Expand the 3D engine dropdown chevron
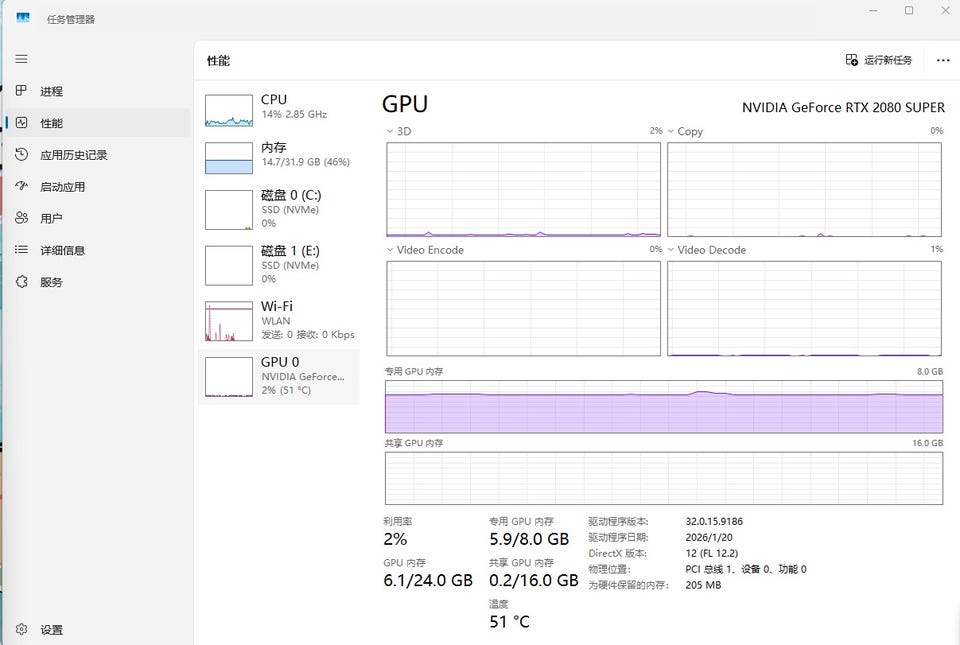The width and height of the screenshot is (960, 645). [x=390, y=131]
